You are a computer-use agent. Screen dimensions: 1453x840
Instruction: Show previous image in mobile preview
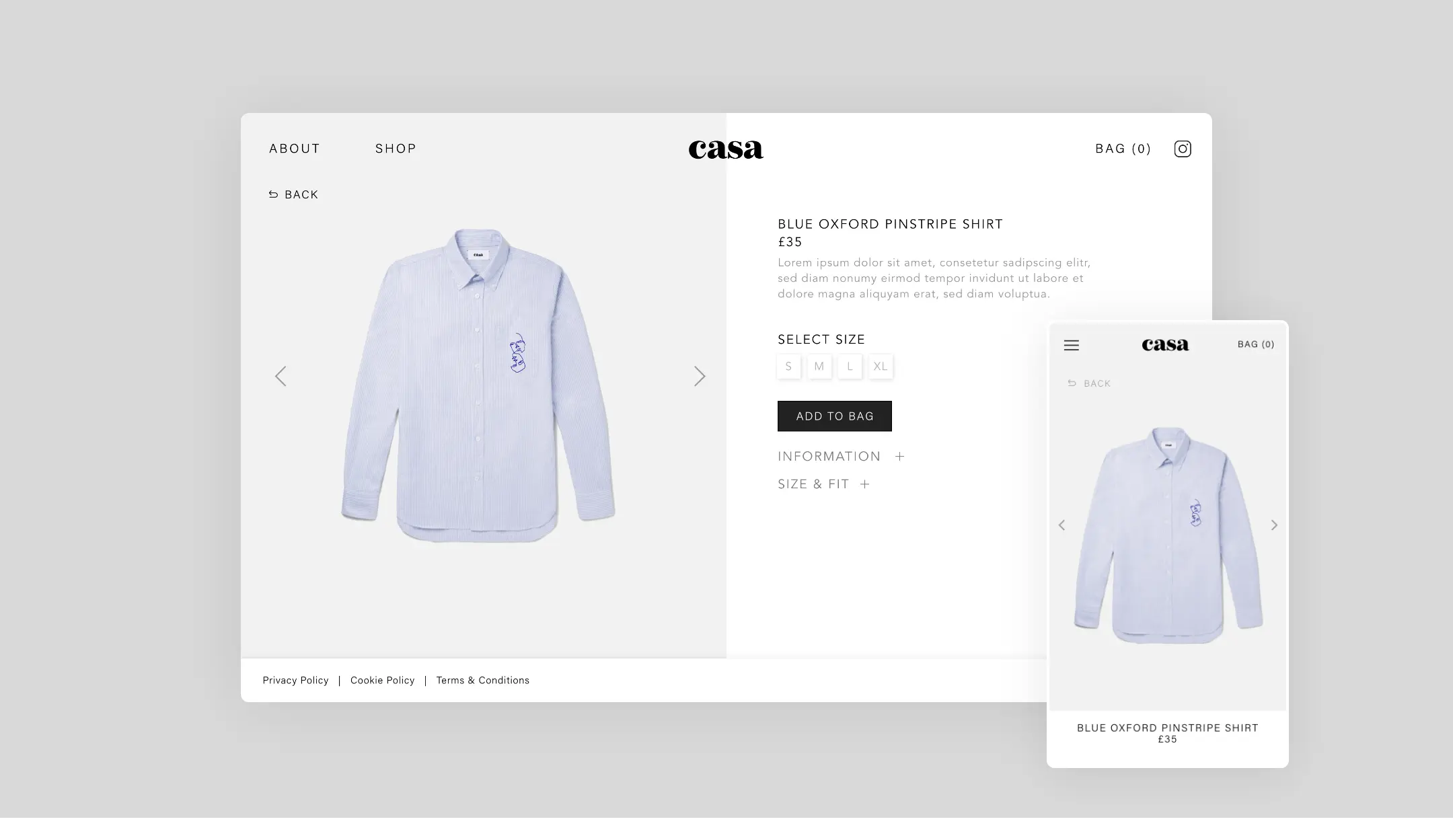point(1061,525)
